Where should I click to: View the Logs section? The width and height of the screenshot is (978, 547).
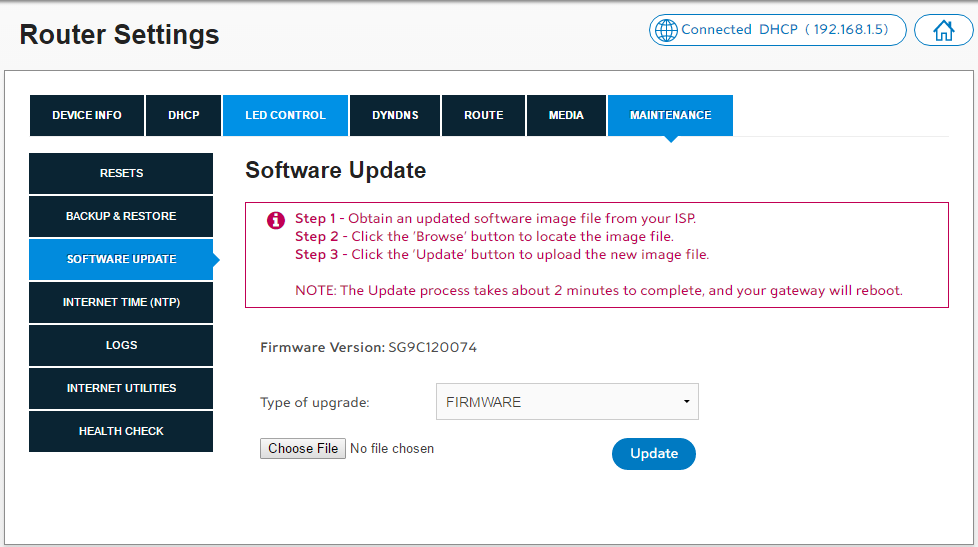[121, 346]
